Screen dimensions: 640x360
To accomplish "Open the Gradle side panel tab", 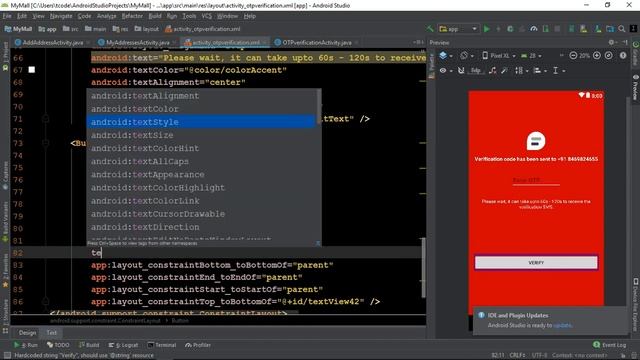I will 636,53.
